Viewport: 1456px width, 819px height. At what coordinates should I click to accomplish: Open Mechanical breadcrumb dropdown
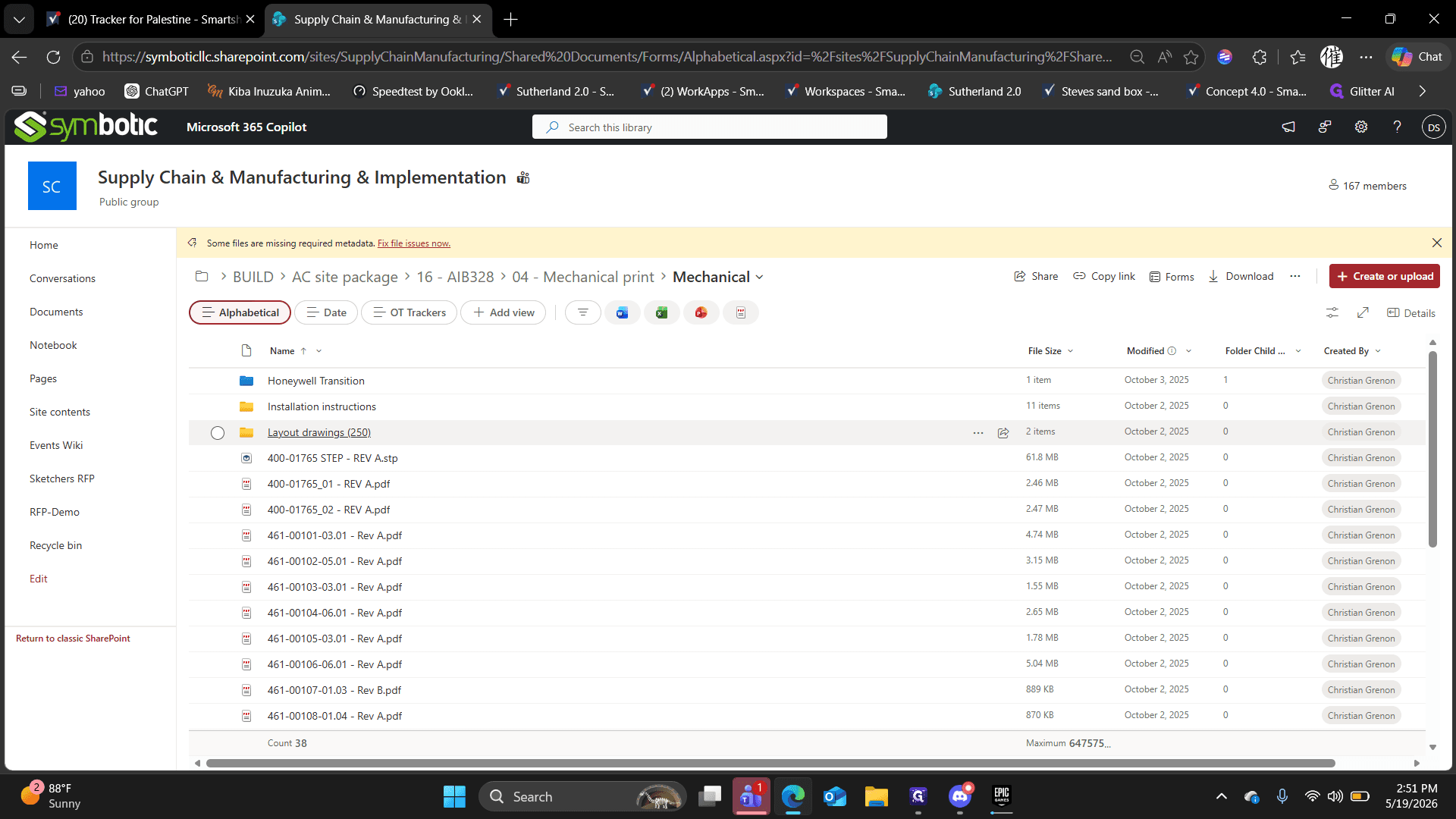[759, 278]
